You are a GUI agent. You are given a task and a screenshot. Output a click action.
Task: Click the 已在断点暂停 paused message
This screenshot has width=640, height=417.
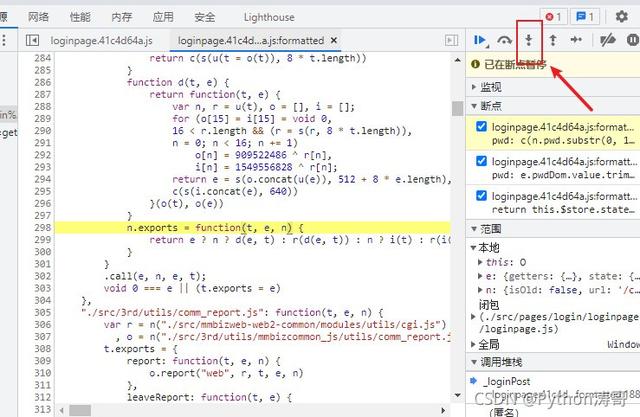click(515, 64)
